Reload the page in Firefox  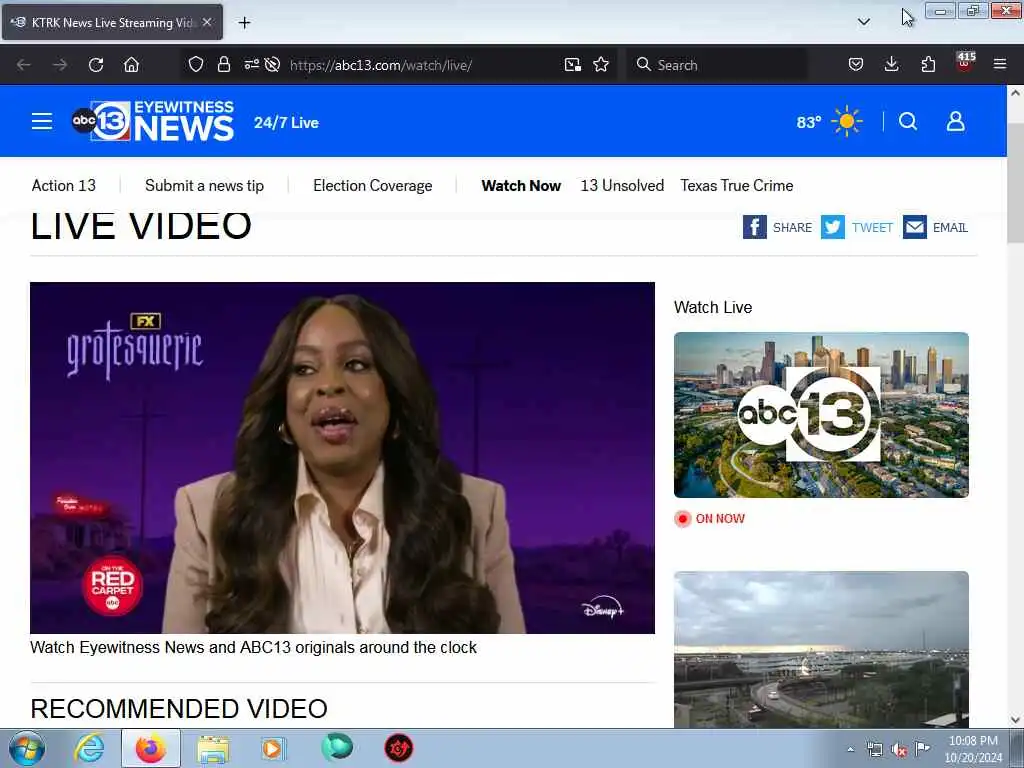tap(96, 65)
